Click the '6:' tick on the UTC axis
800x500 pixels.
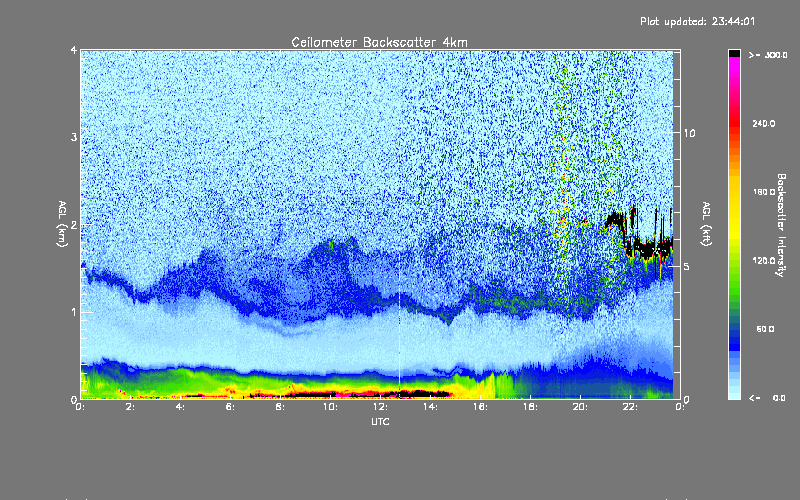(231, 407)
